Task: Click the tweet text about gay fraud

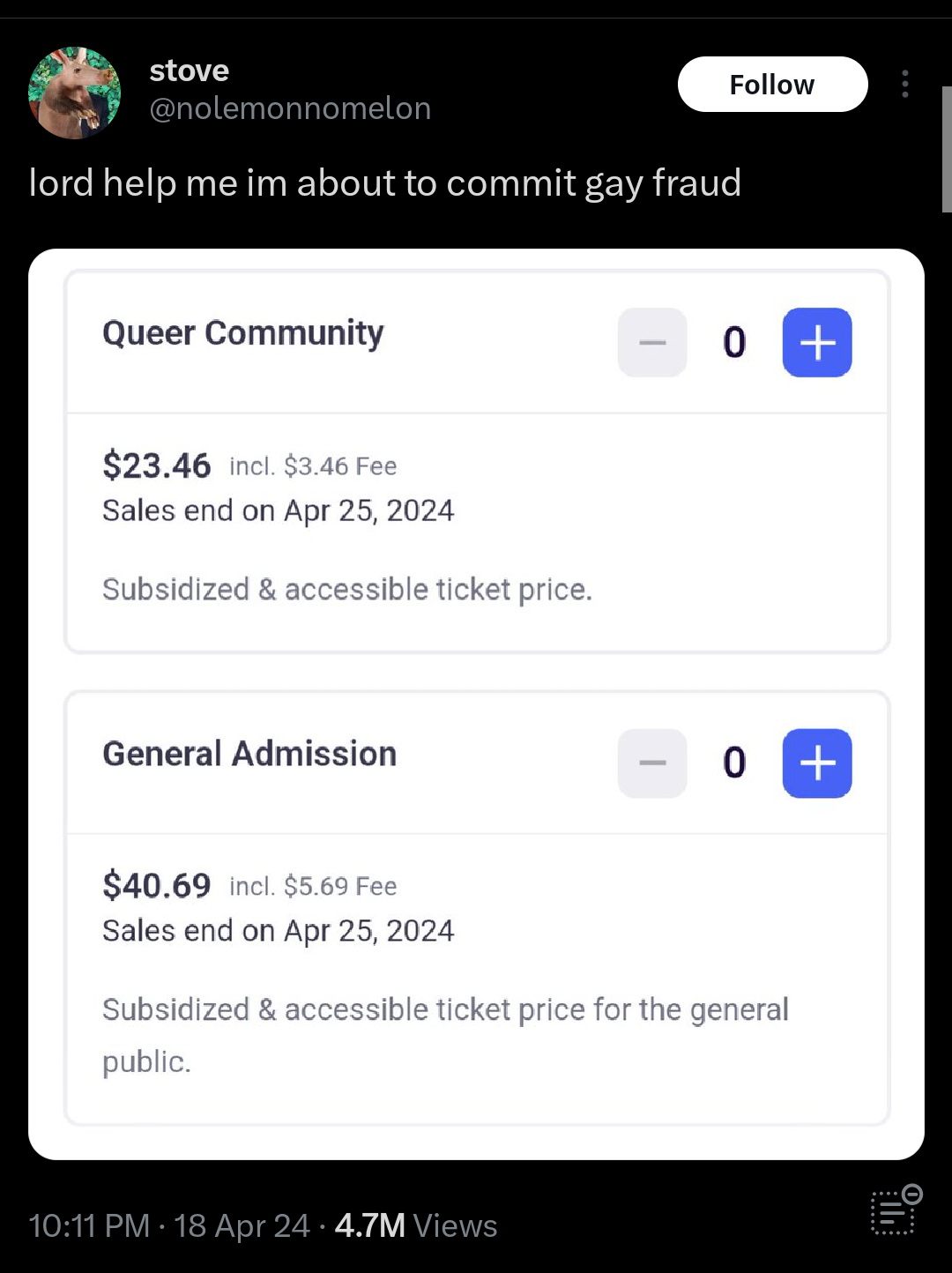Action: tap(384, 183)
